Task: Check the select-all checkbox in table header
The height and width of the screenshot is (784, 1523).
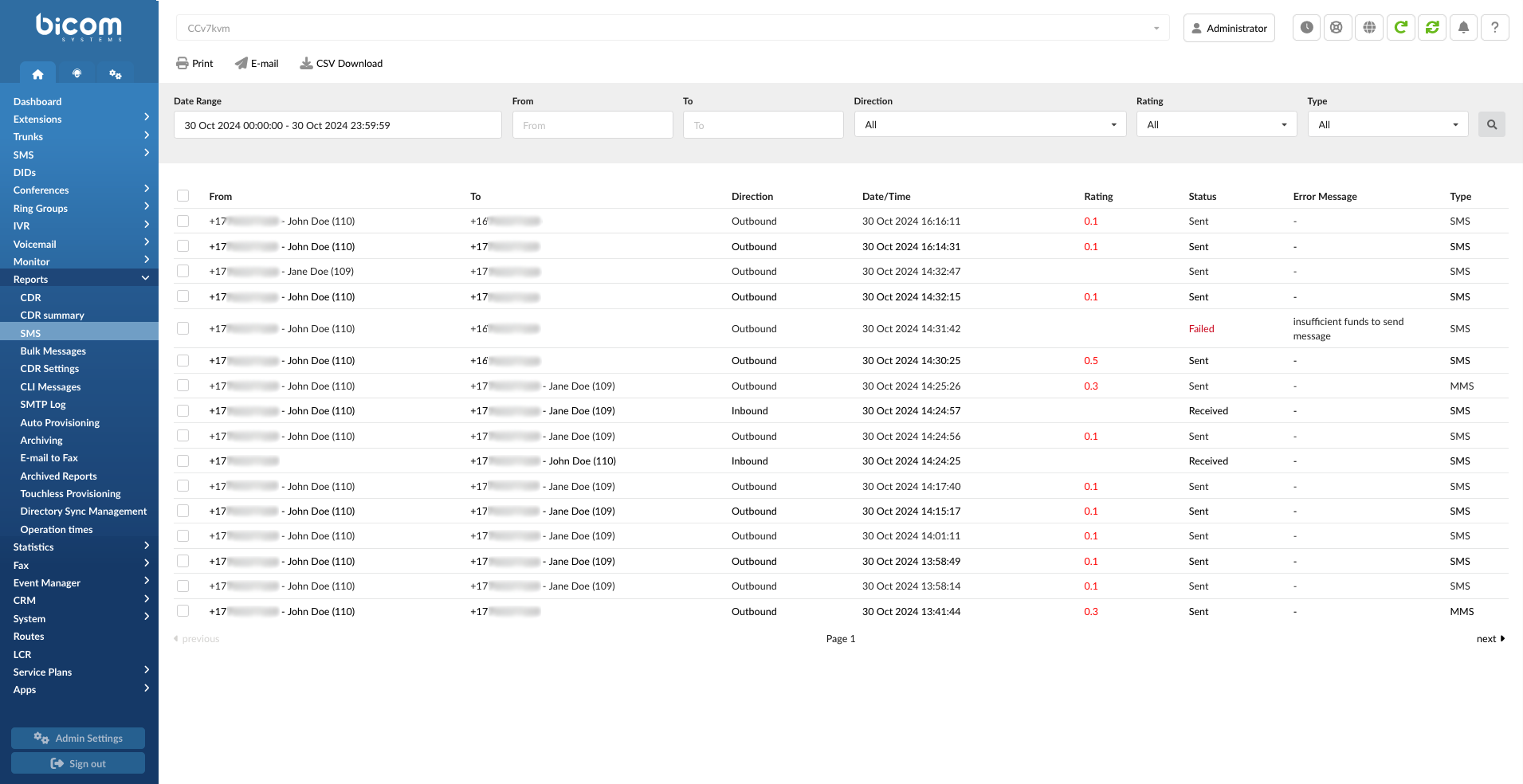Action: 183,196
